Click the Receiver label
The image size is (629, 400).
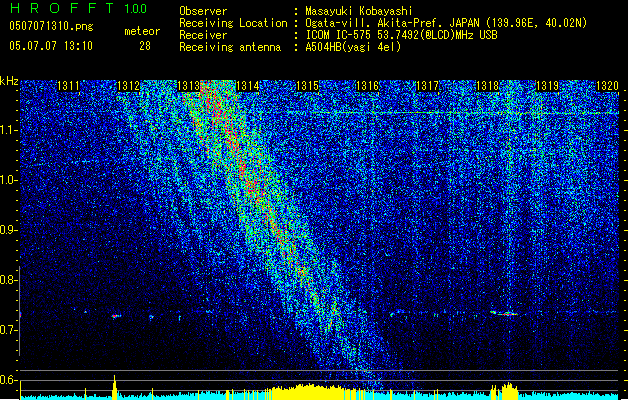(203, 35)
